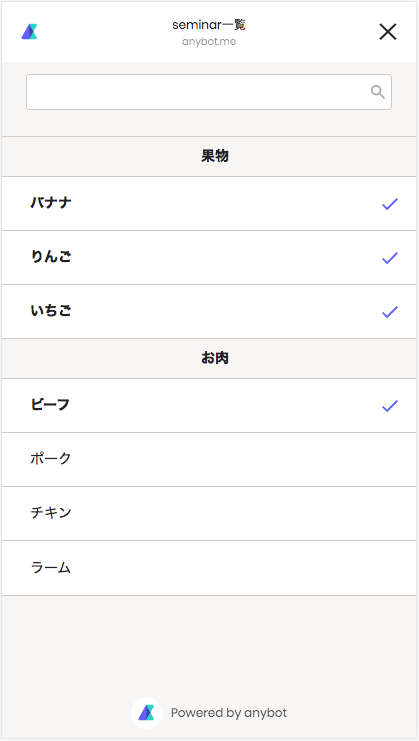Click the seminar一覧 title
Viewport: 419px width, 741px height.
pyautogui.click(x=209, y=25)
